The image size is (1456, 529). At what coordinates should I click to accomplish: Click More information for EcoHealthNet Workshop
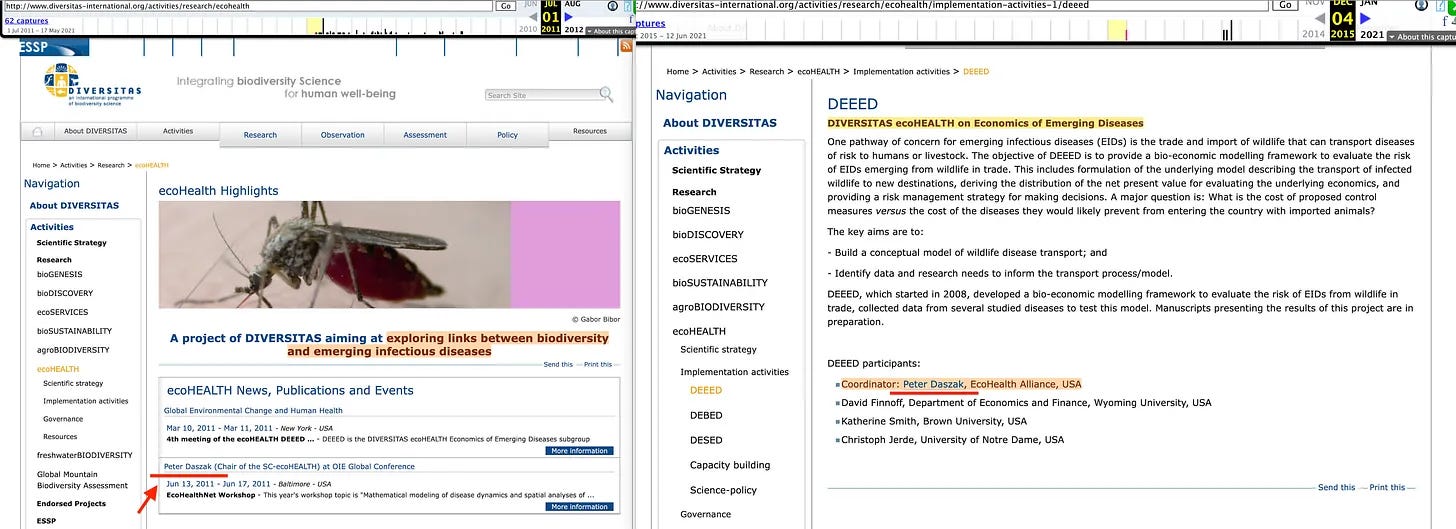pyautogui.click(x=580, y=507)
